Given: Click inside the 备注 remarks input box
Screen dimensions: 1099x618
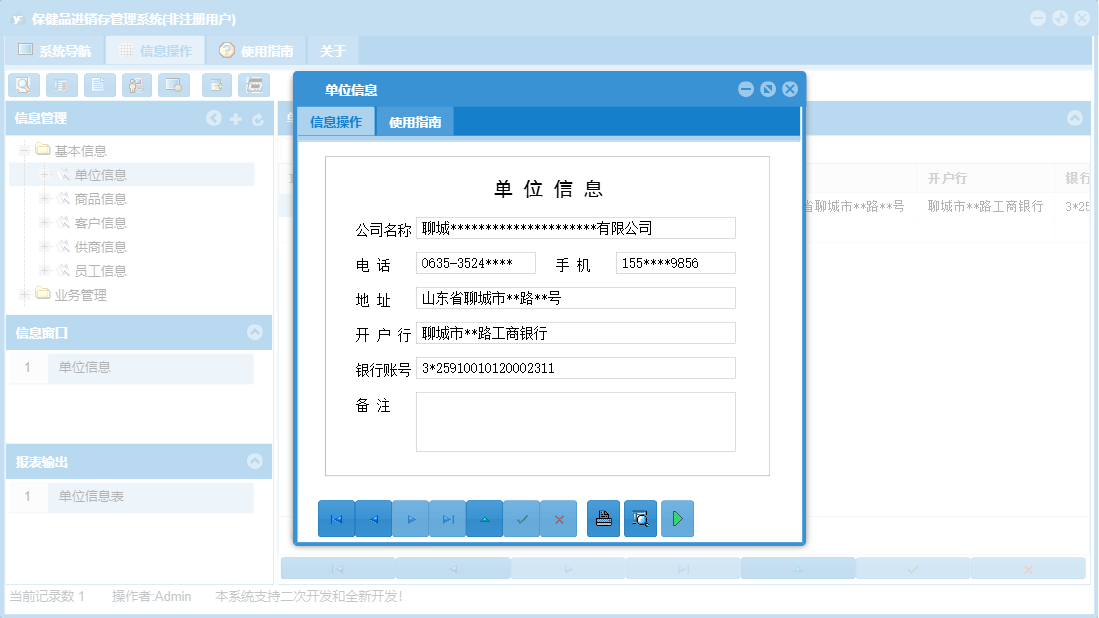Looking at the screenshot, I should (575, 420).
